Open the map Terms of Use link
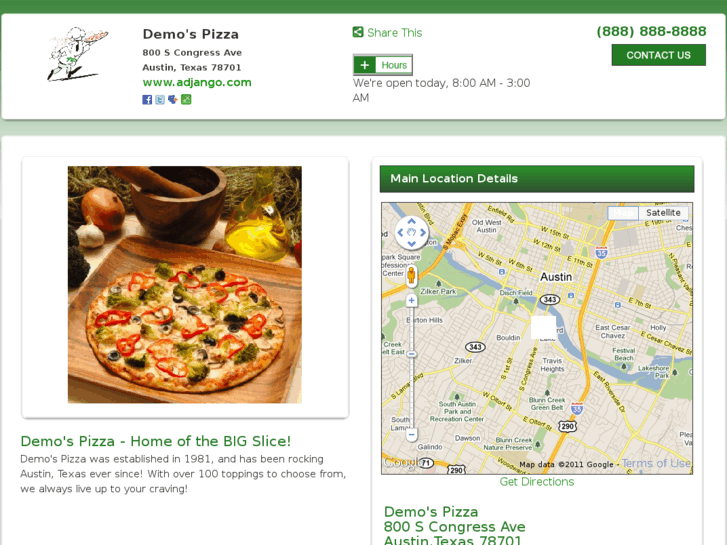Image resolution: width=727 pixels, height=545 pixels. 656,463
